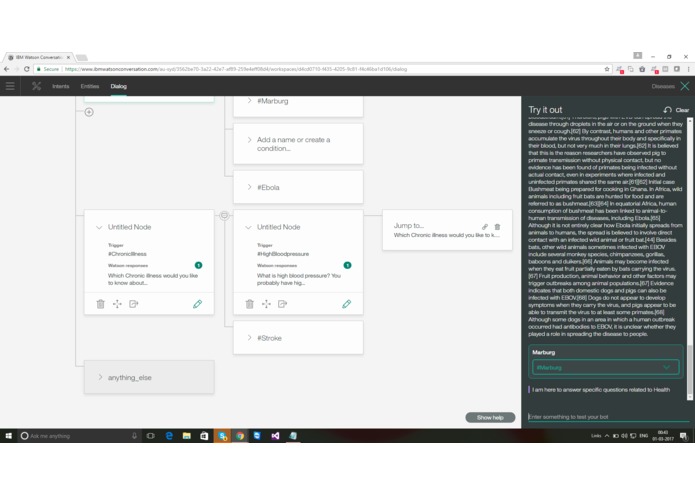Open Visual Studio from the taskbar
695x494 pixels.
coord(275,436)
